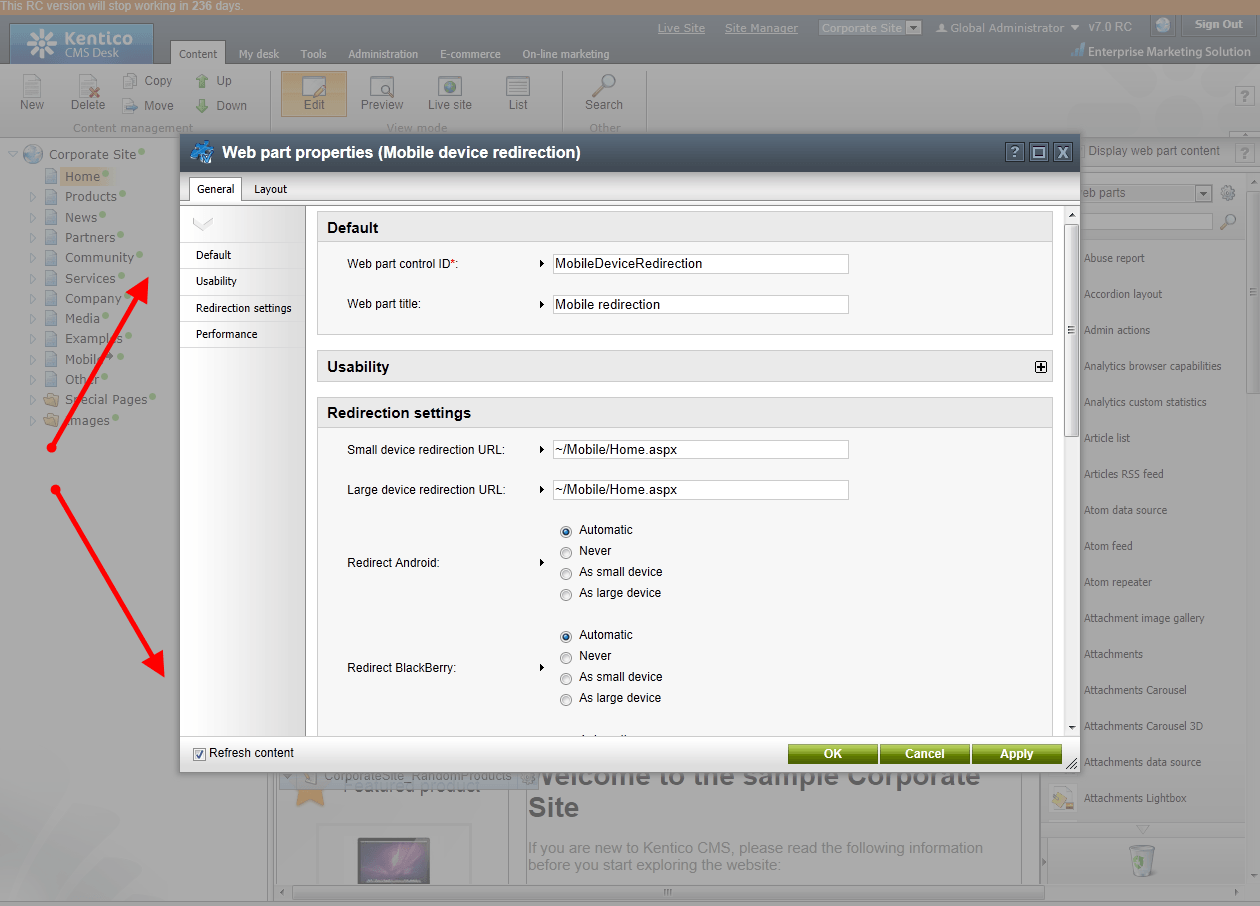Select Automatic for Redirect BlackBerry
1260x906 pixels.
click(x=566, y=636)
